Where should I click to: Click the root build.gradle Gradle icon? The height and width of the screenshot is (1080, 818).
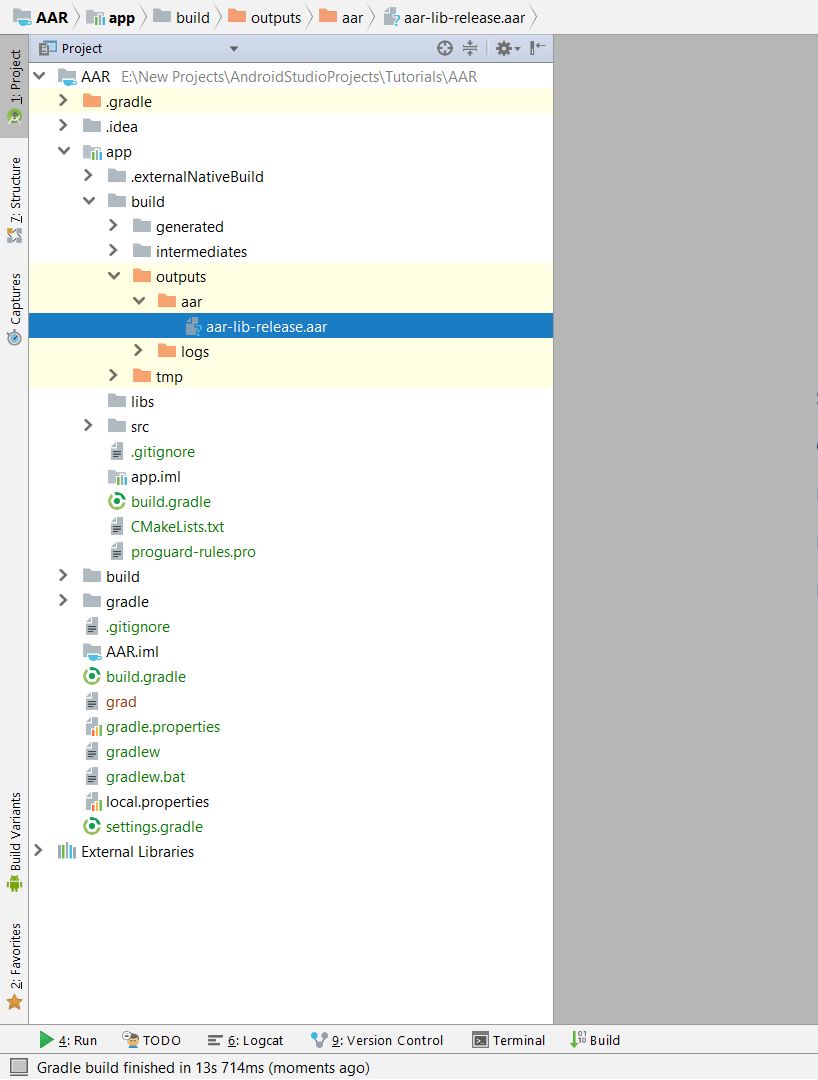pos(92,676)
